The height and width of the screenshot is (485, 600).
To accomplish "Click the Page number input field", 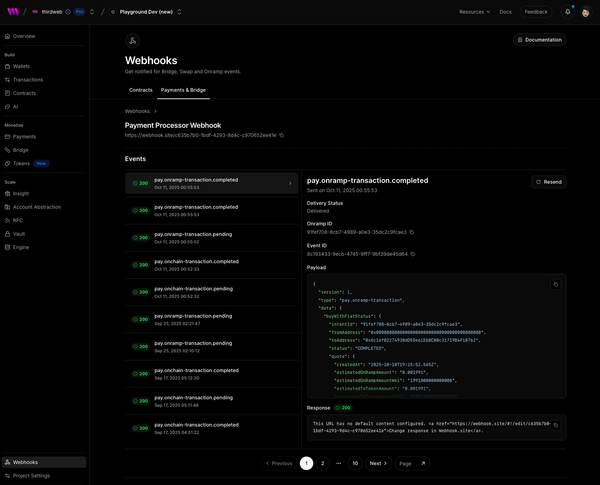I will pos(405,463).
